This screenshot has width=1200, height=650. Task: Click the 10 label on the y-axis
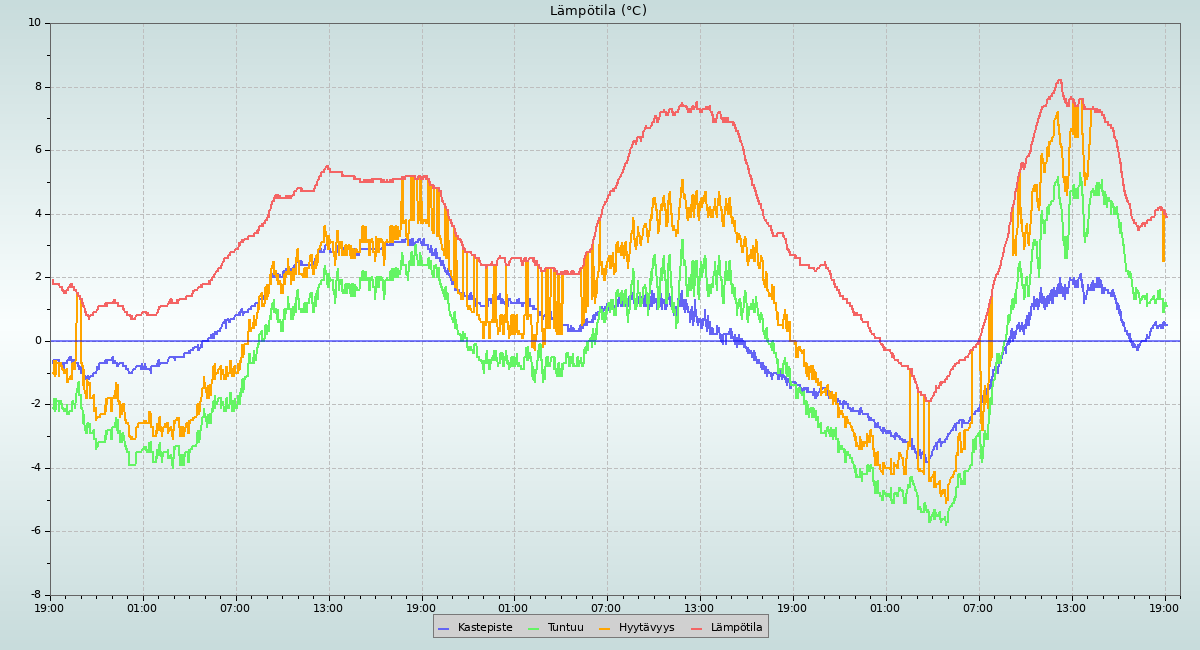point(35,23)
